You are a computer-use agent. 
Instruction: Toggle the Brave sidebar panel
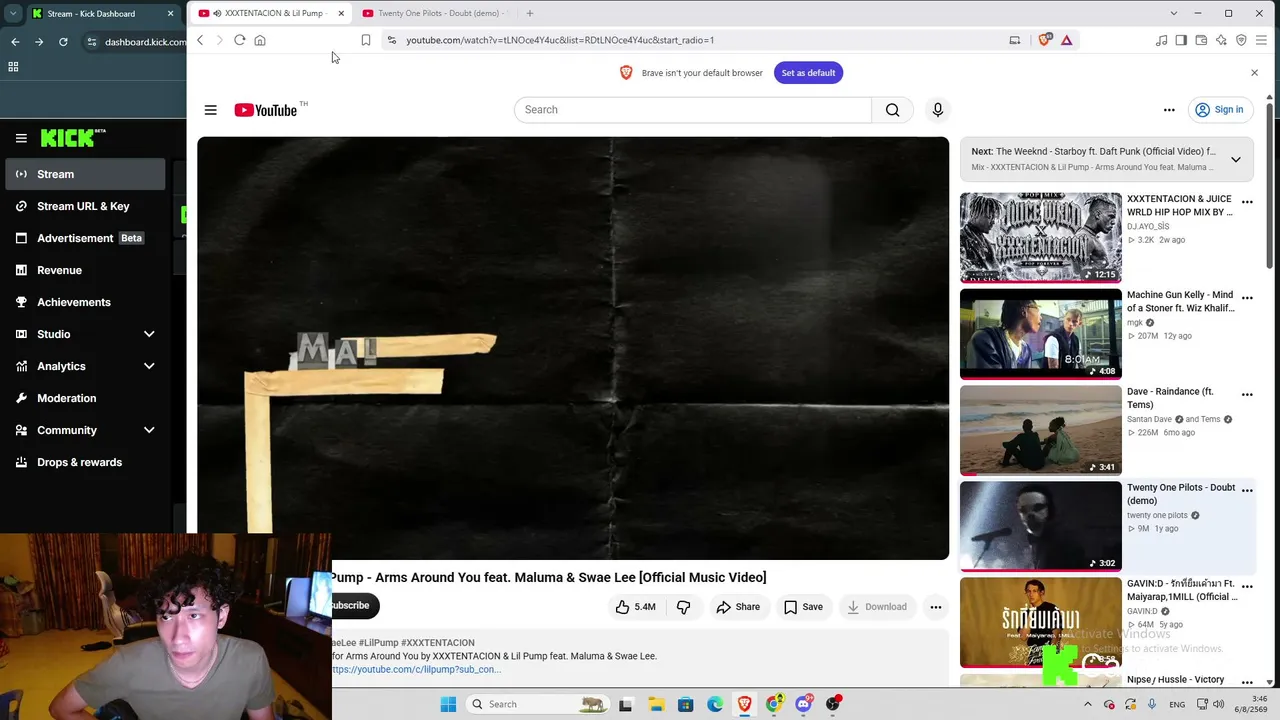tap(1181, 40)
